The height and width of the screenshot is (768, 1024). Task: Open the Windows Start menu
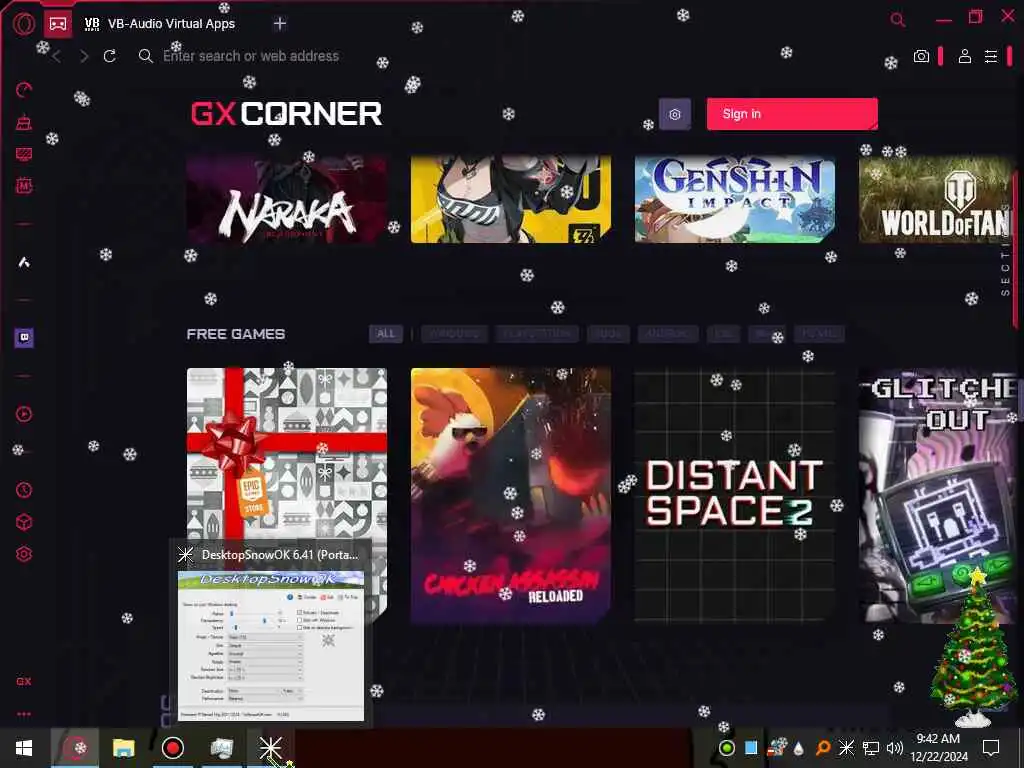point(24,748)
